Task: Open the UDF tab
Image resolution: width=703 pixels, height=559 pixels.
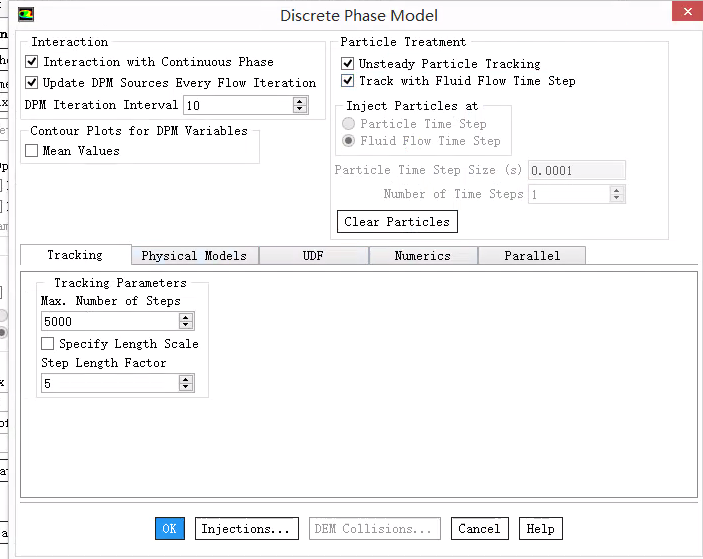Action: tap(313, 256)
